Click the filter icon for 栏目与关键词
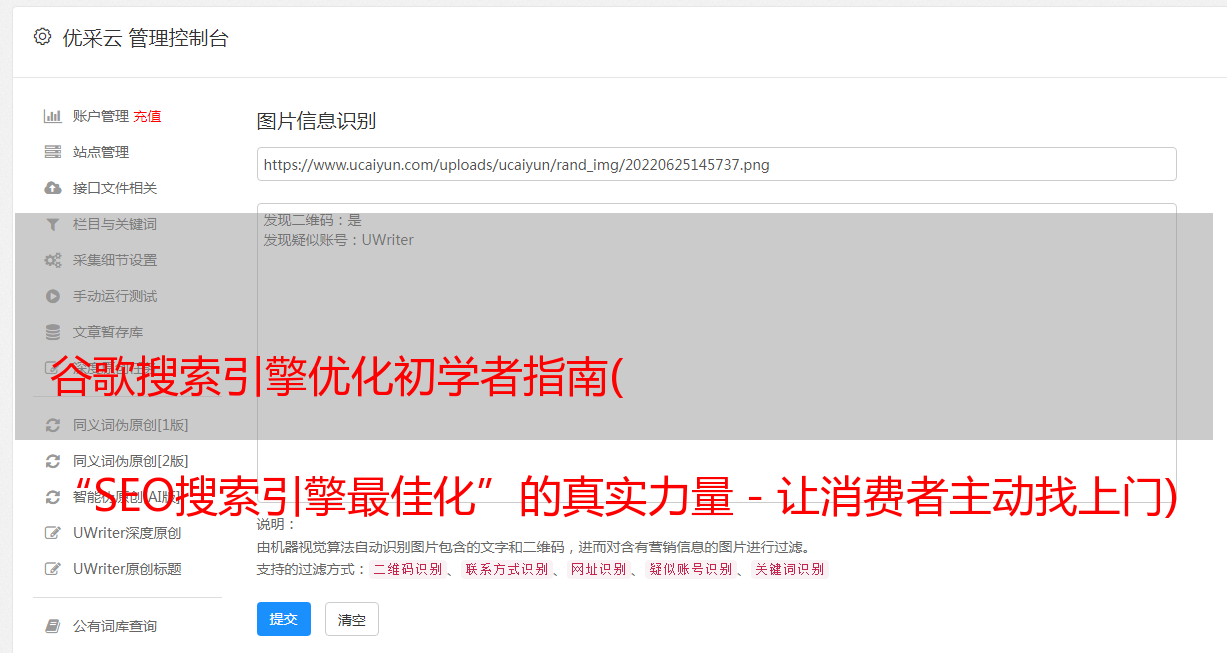The image size is (1227, 653). (53, 224)
